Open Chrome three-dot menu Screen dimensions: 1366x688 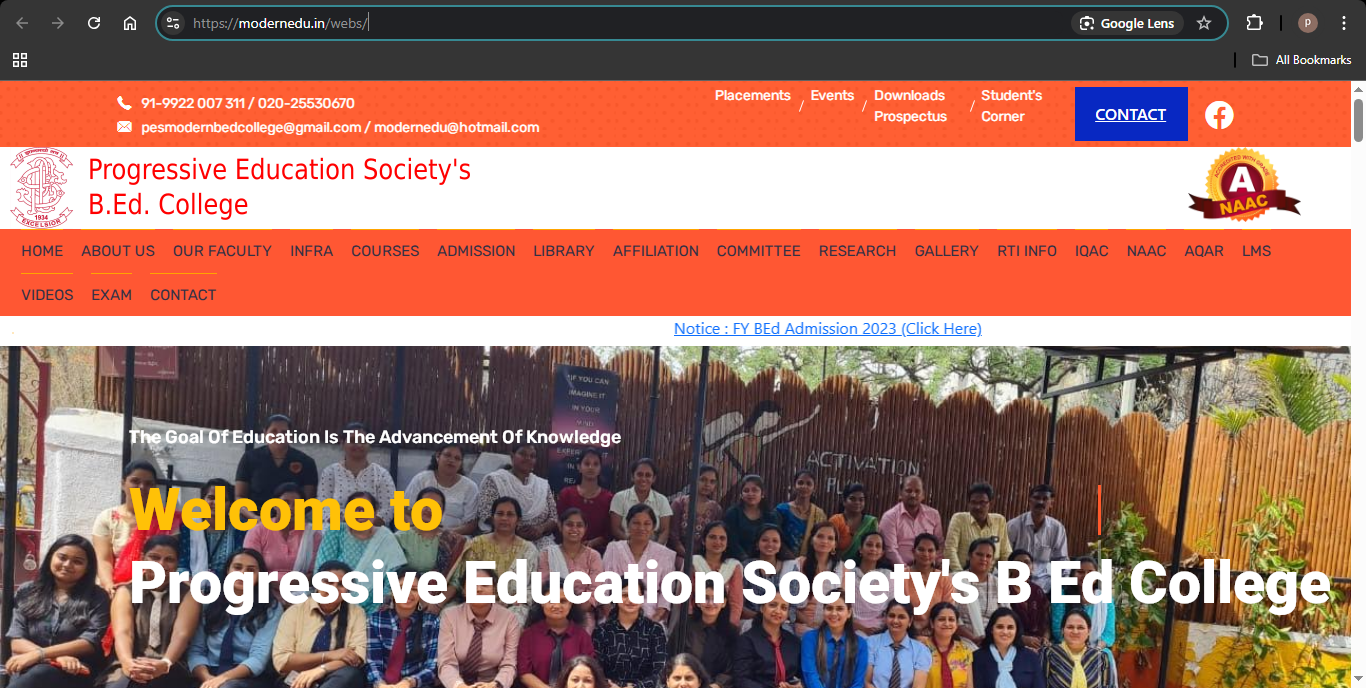1344,23
